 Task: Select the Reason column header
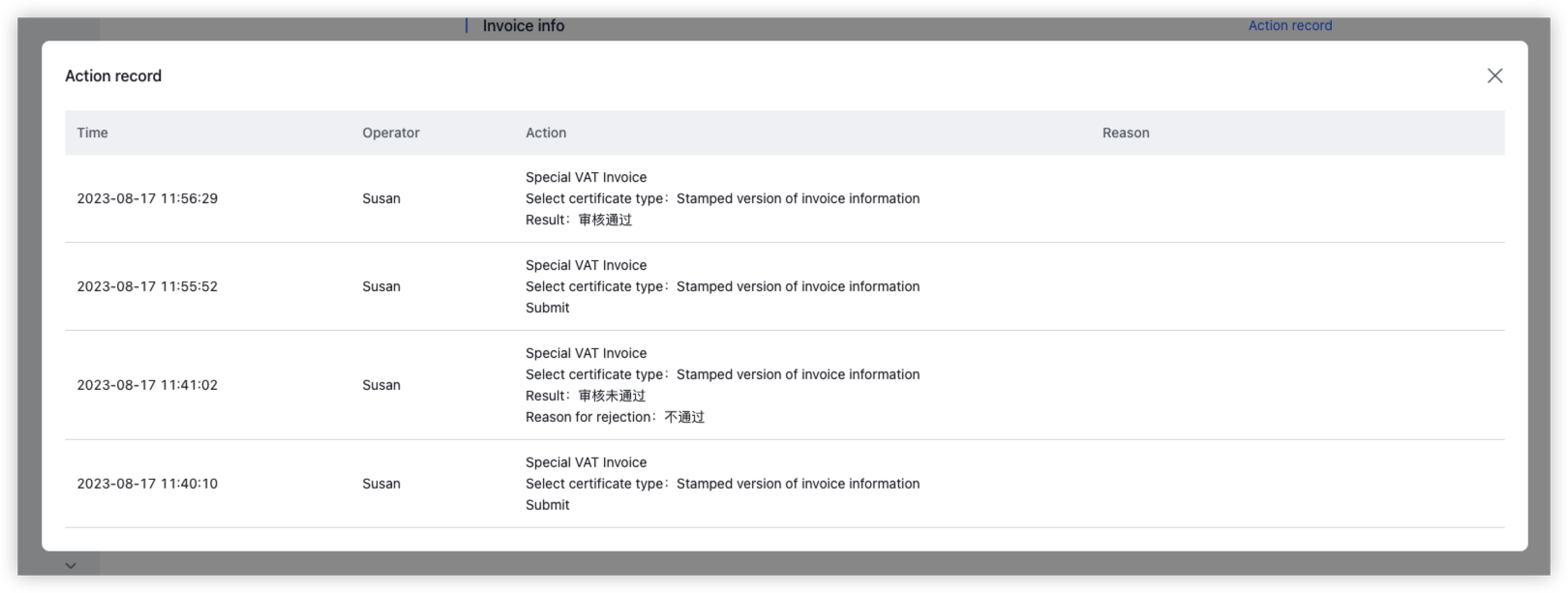tap(1126, 133)
